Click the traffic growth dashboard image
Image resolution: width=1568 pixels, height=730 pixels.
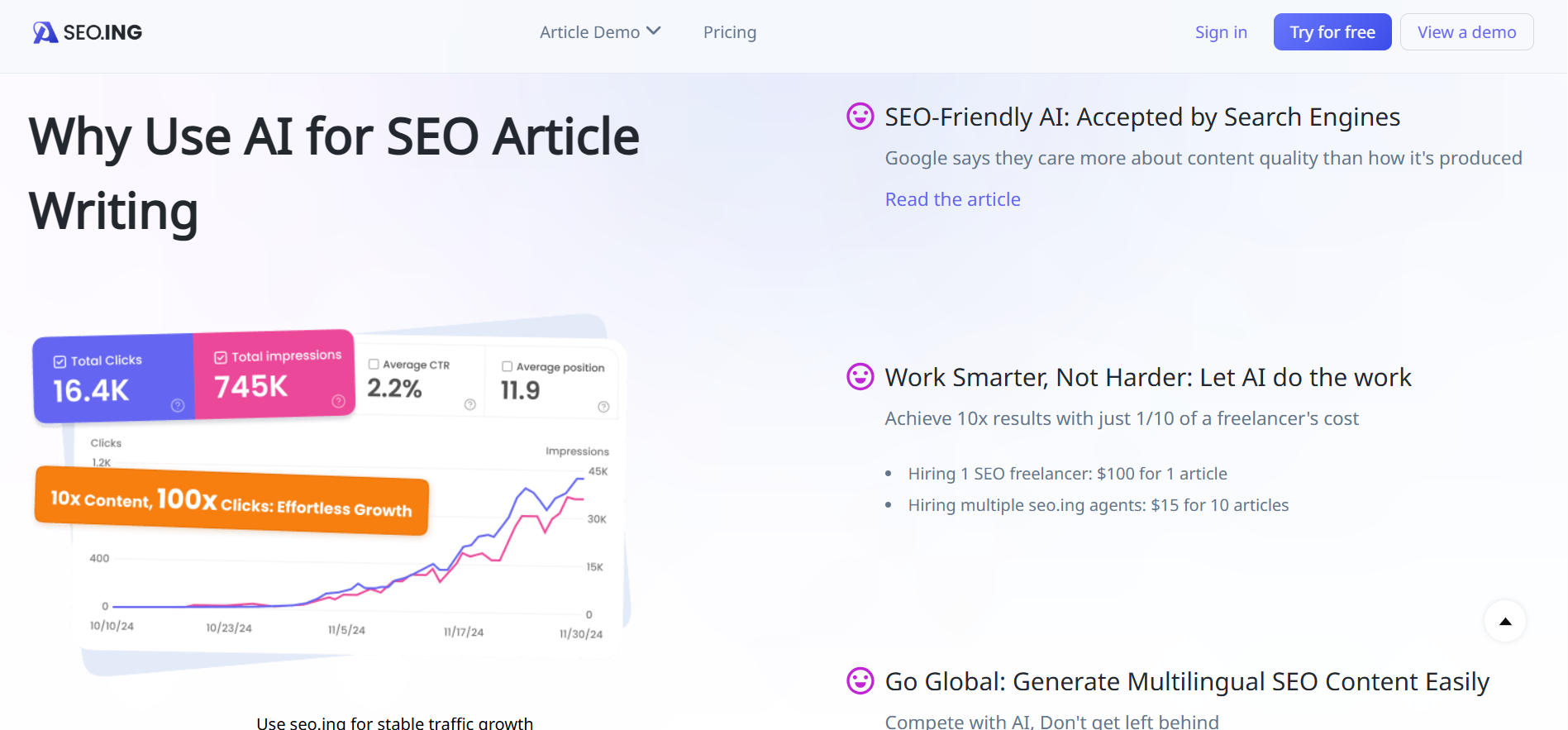(331, 494)
